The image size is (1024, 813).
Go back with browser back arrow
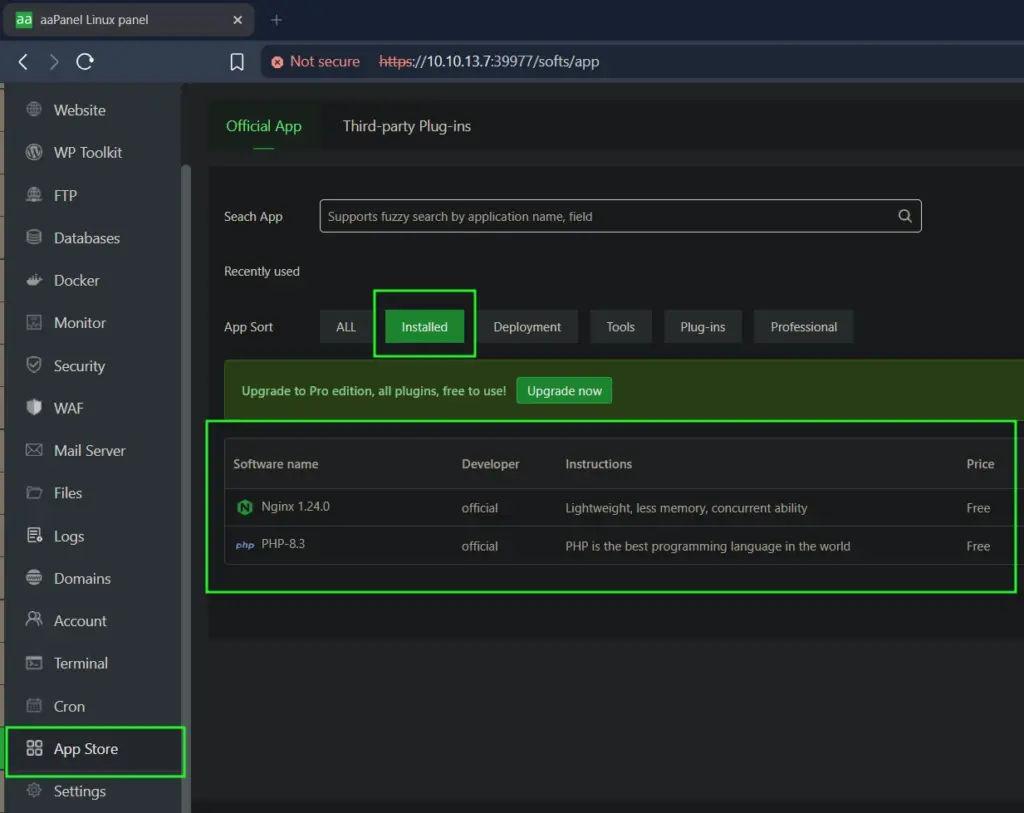pos(24,61)
